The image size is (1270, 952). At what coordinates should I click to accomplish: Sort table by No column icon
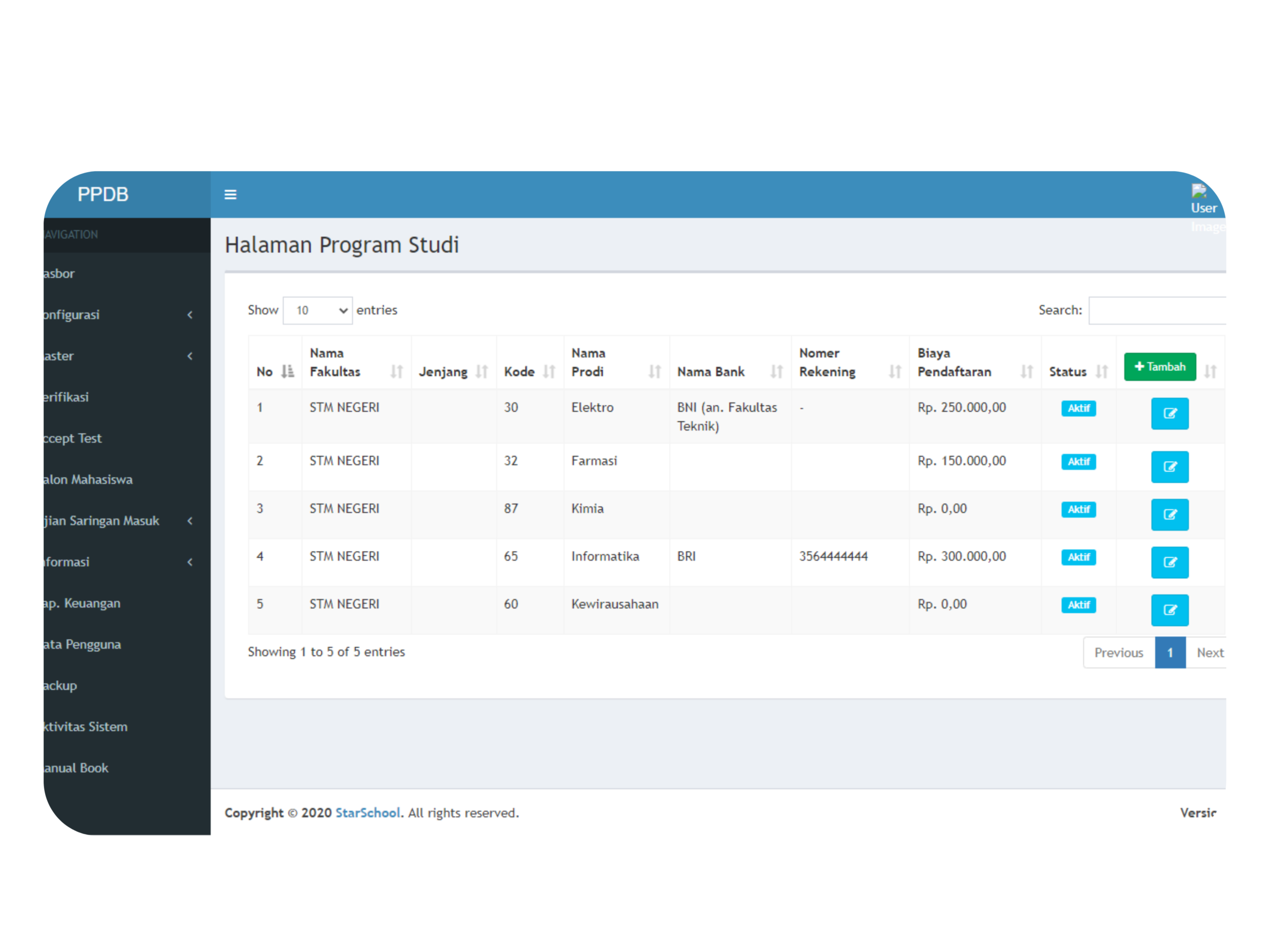tap(287, 371)
